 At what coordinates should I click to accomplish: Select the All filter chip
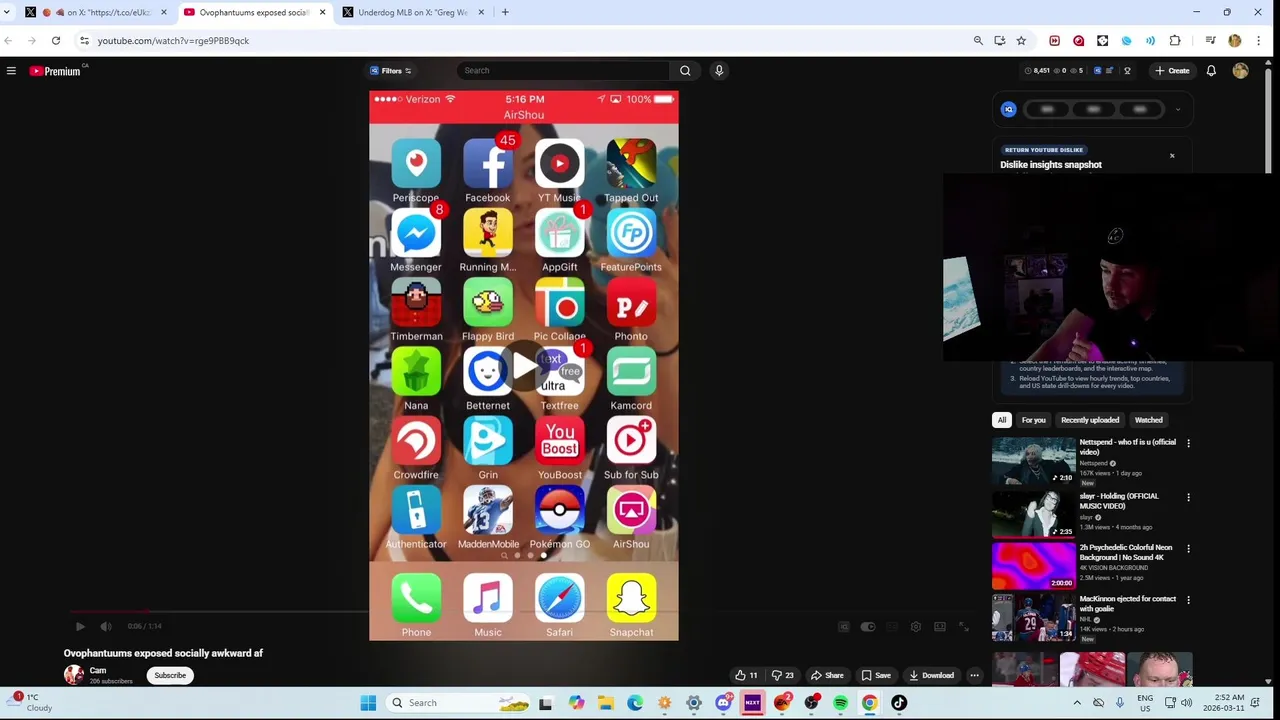pyautogui.click(x=1002, y=420)
